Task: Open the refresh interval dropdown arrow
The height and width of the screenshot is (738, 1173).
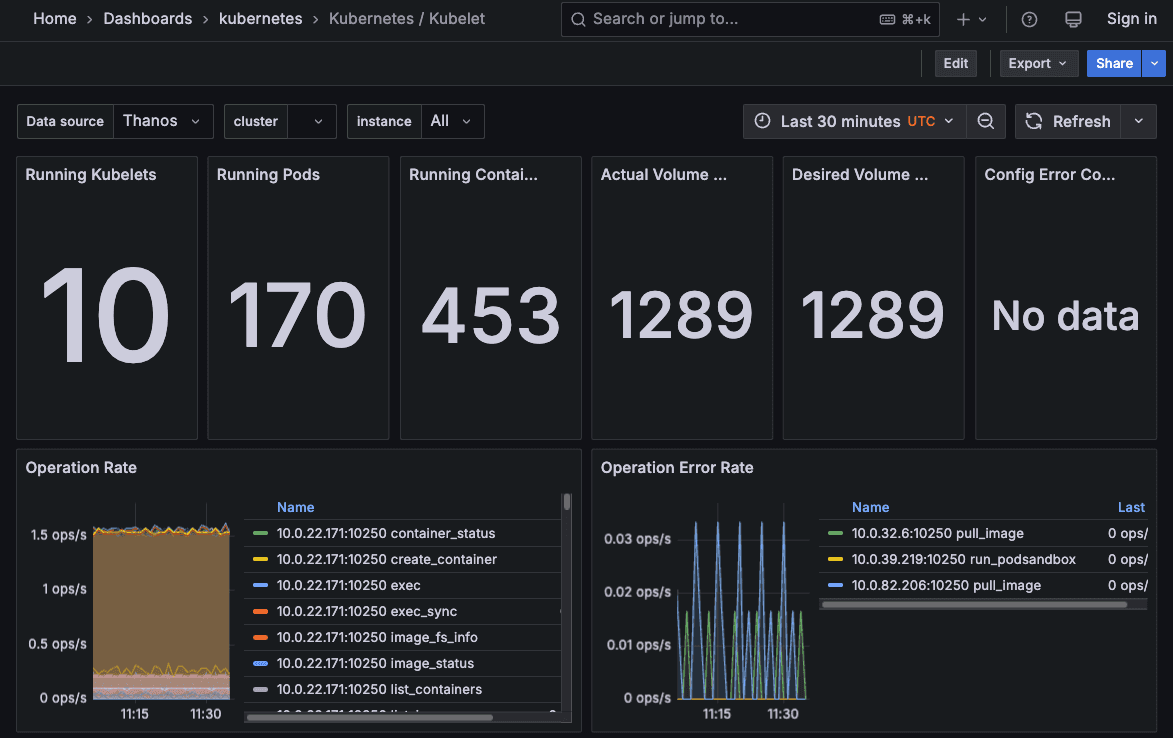Action: (1139, 121)
